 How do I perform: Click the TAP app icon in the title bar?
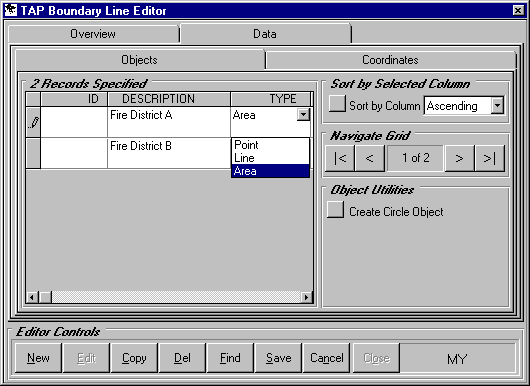tap(11, 10)
